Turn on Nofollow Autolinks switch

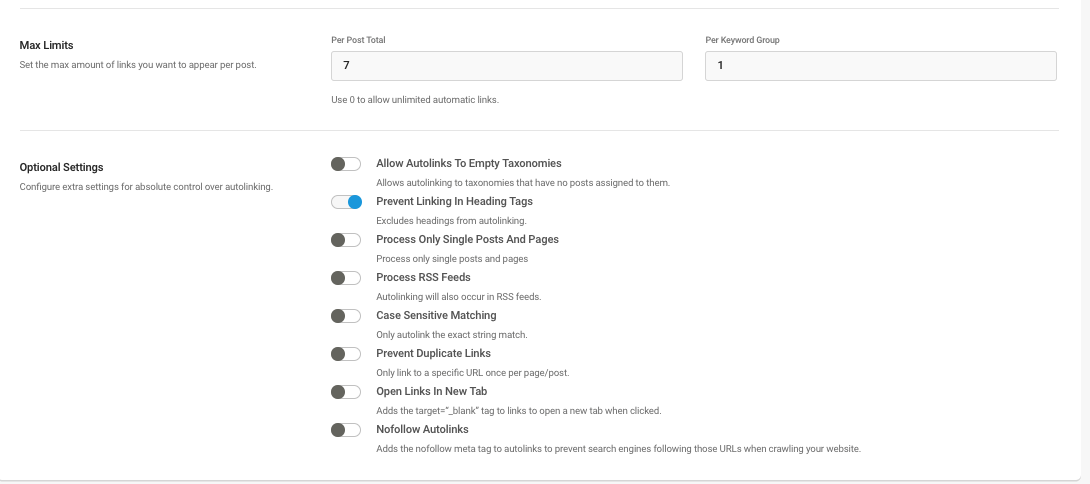[x=345, y=430]
